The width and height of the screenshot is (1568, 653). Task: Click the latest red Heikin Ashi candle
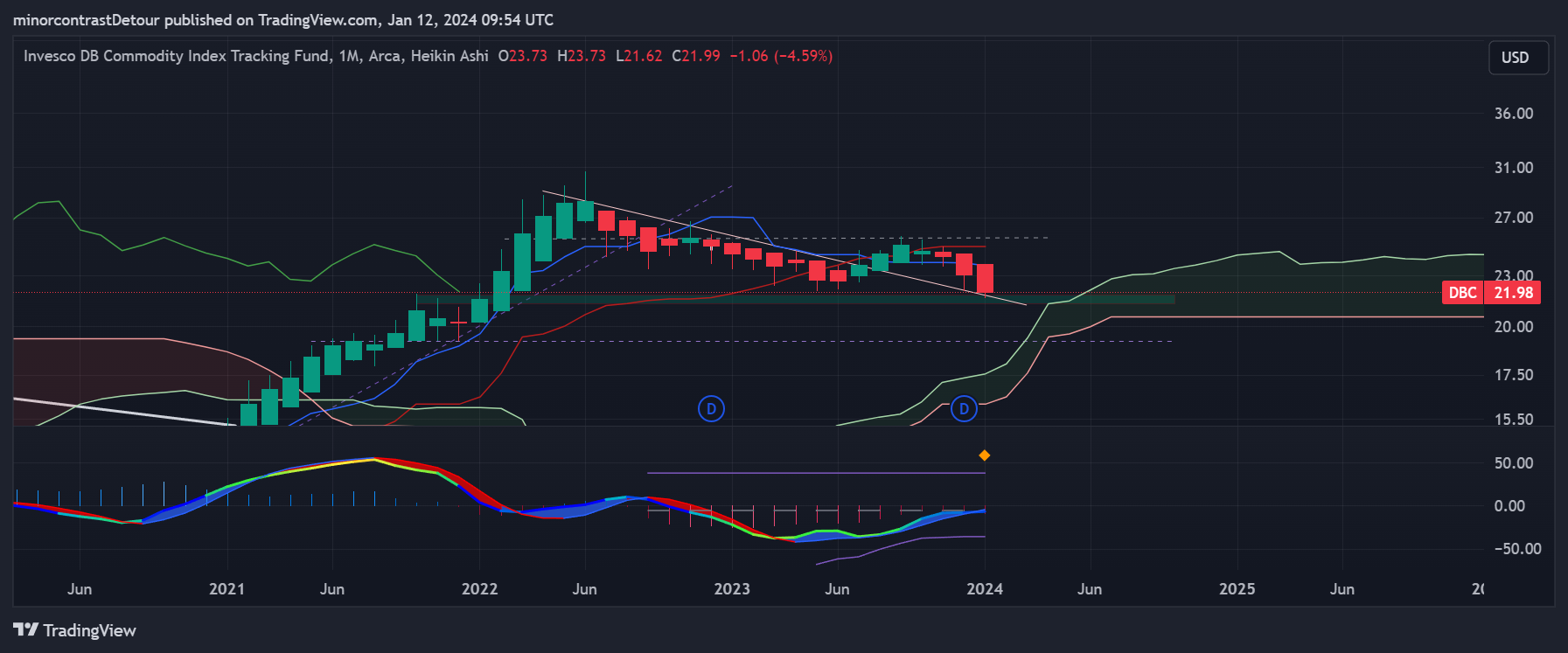(985, 279)
